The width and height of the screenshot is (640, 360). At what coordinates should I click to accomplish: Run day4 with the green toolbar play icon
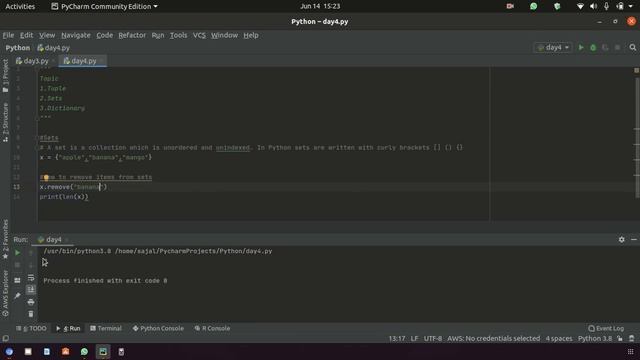[x=581, y=48]
